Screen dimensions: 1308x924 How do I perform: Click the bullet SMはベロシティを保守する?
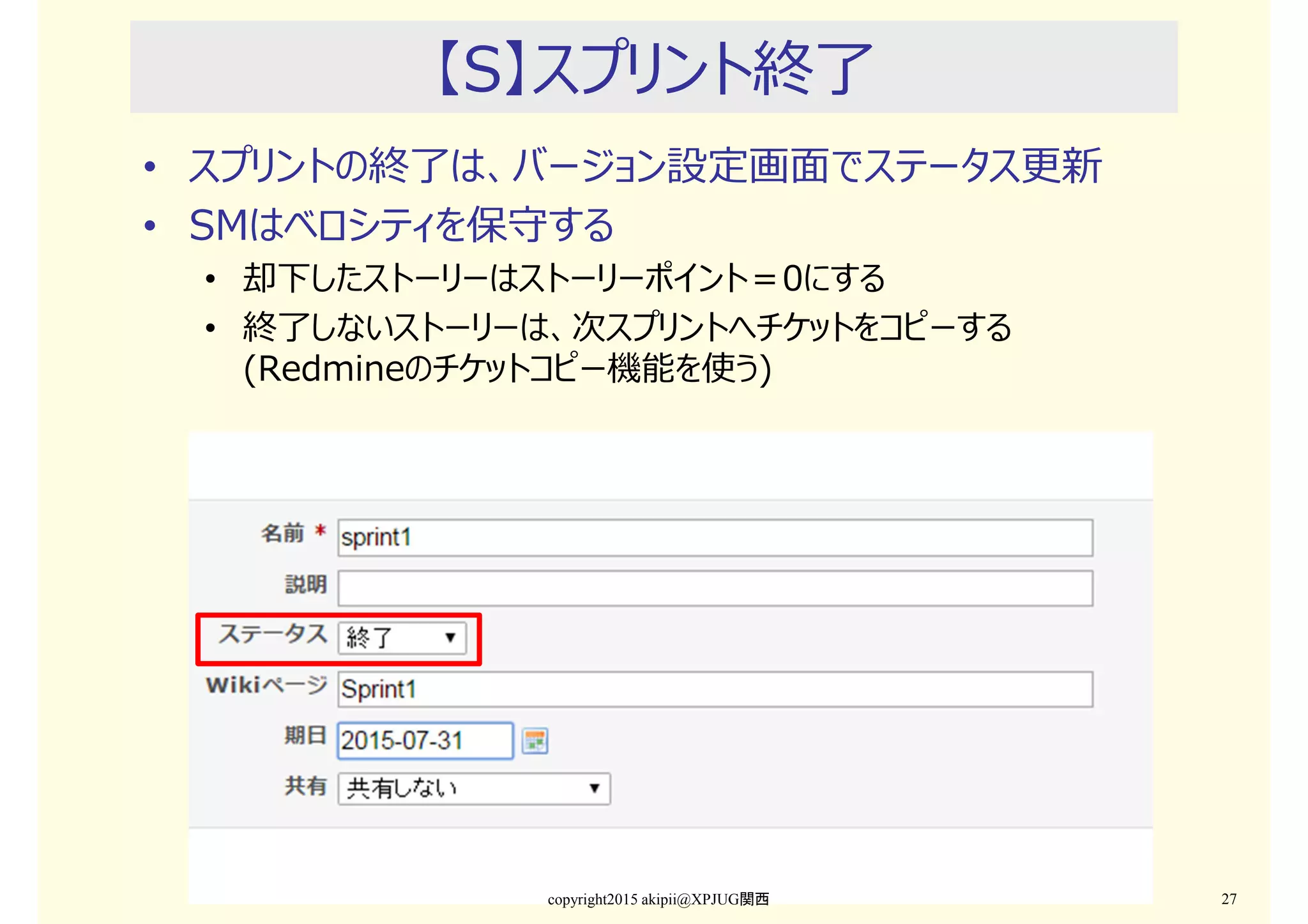(402, 225)
